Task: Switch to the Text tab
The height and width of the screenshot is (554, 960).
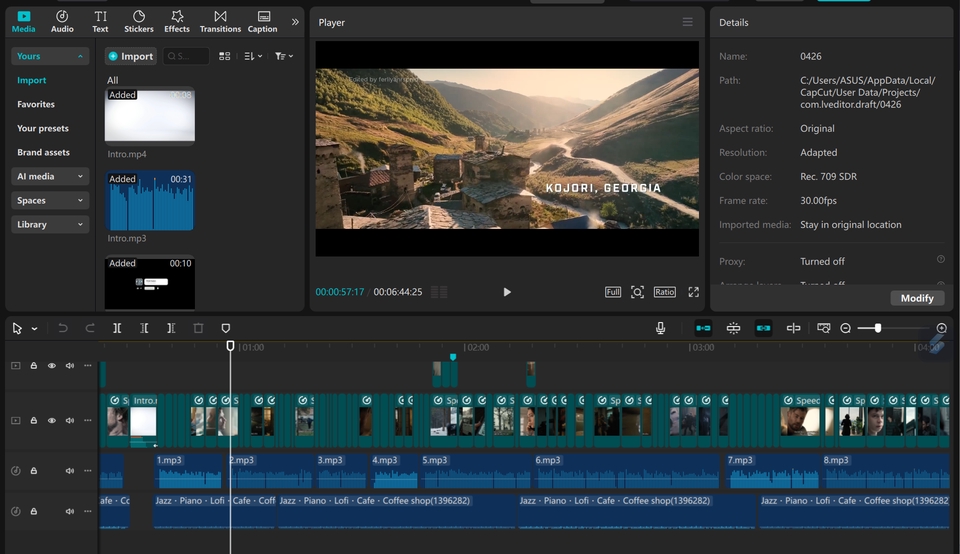Action: click(100, 21)
